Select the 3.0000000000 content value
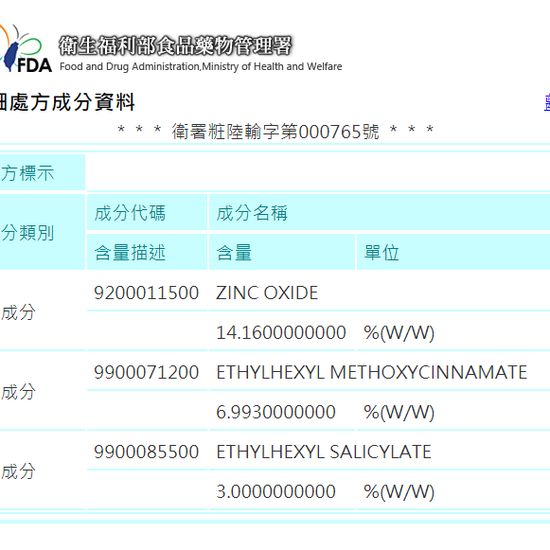 pos(276,491)
